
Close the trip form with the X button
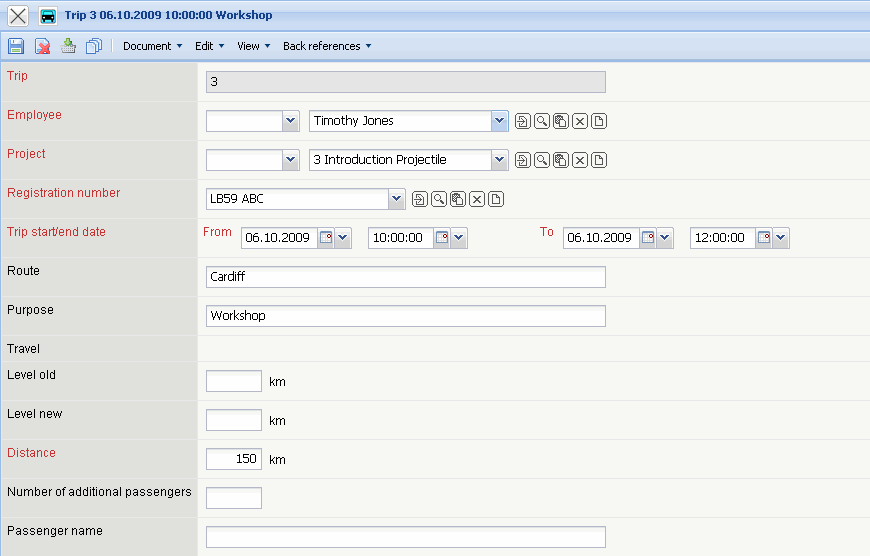point(18,16)
